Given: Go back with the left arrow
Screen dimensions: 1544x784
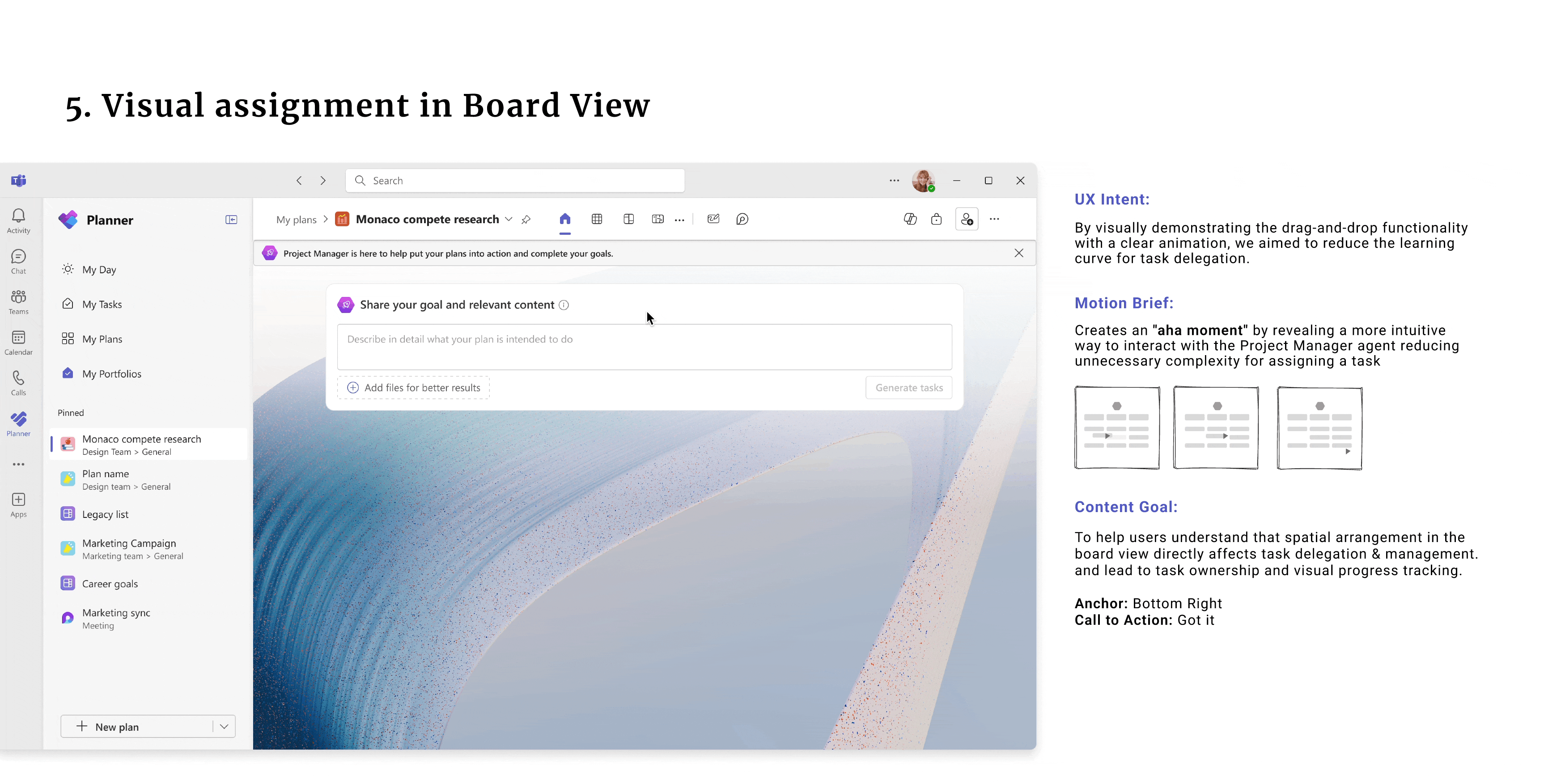Looking at the screenshot, I should point(299,180).
